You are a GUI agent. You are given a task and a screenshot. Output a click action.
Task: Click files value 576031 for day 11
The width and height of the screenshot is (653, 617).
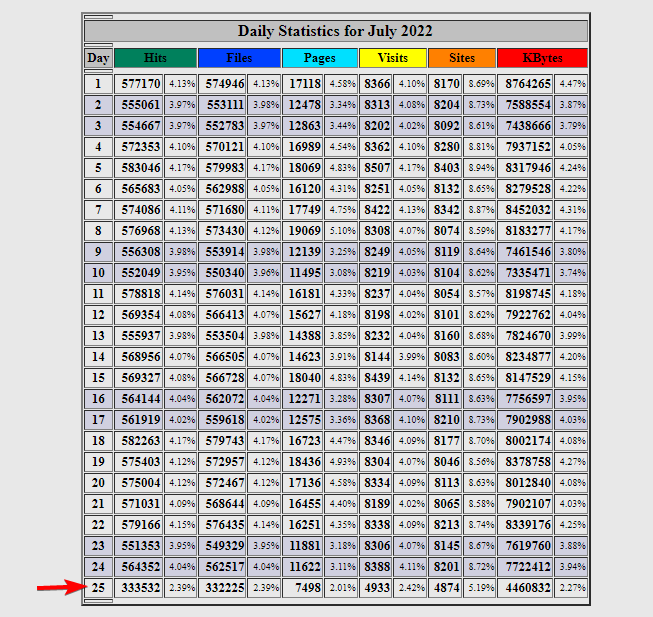[222, 294]
